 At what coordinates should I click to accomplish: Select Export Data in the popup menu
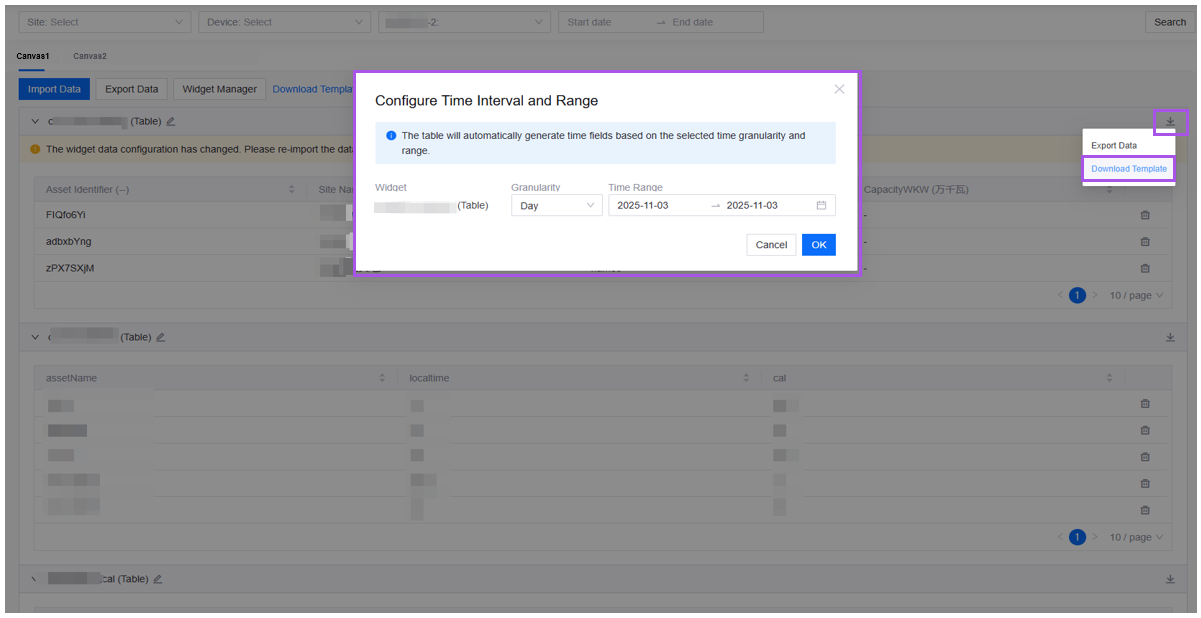point(1113,146)
